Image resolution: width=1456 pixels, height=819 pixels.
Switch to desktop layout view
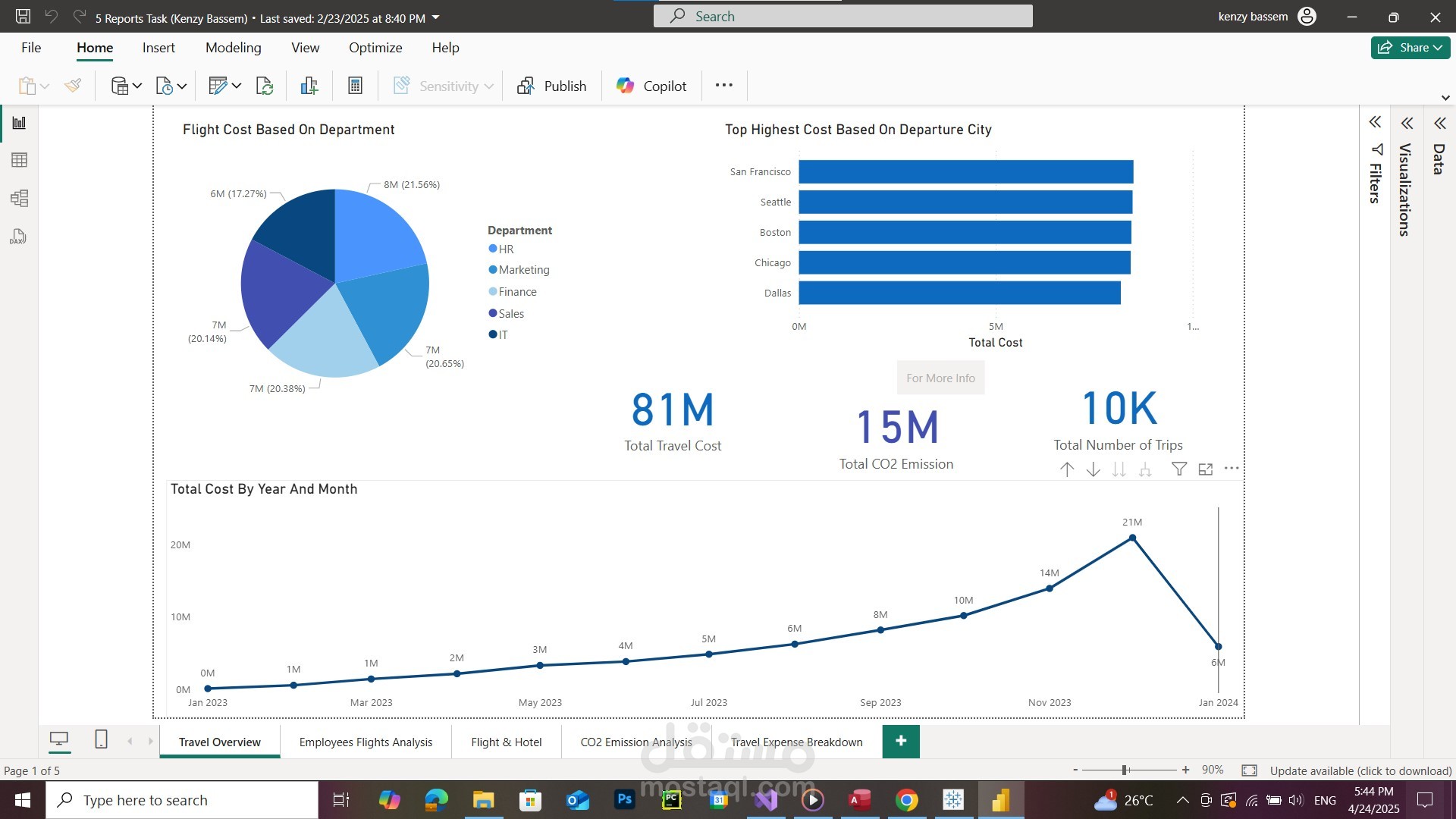(59, 739)
